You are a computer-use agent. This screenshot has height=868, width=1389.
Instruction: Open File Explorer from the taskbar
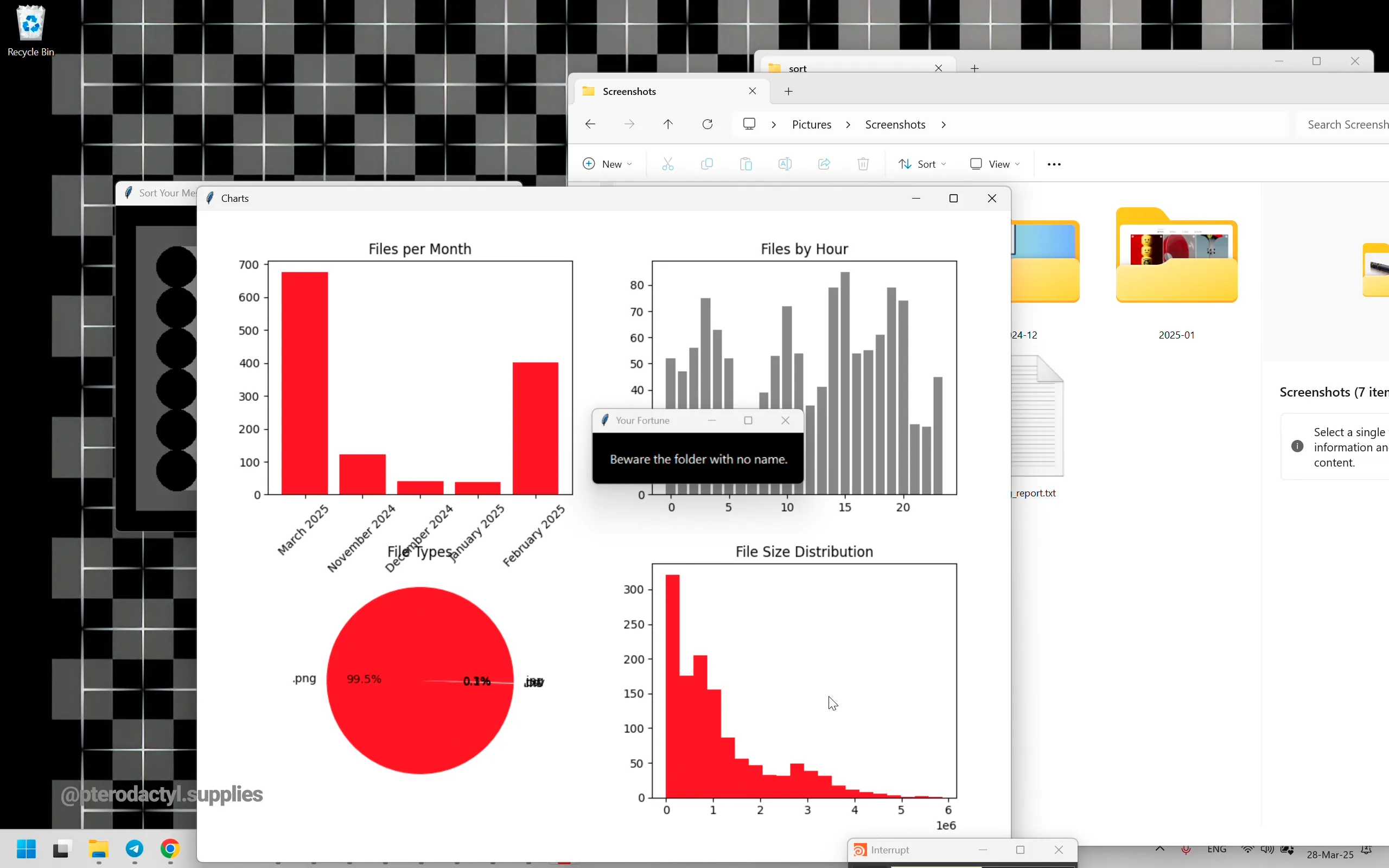tap(99, 848)
